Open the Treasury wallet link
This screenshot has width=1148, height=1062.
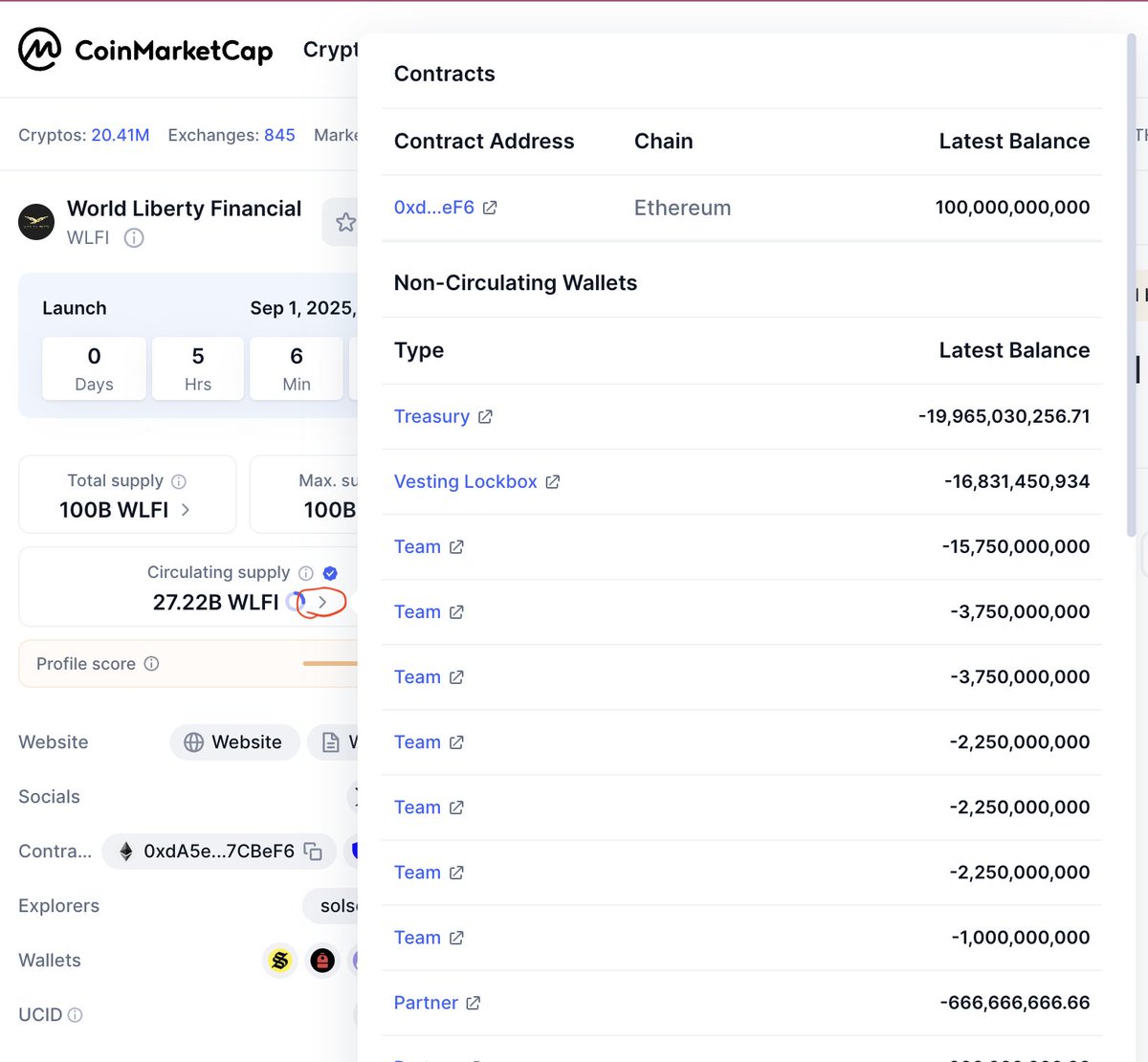click(431, 416)
